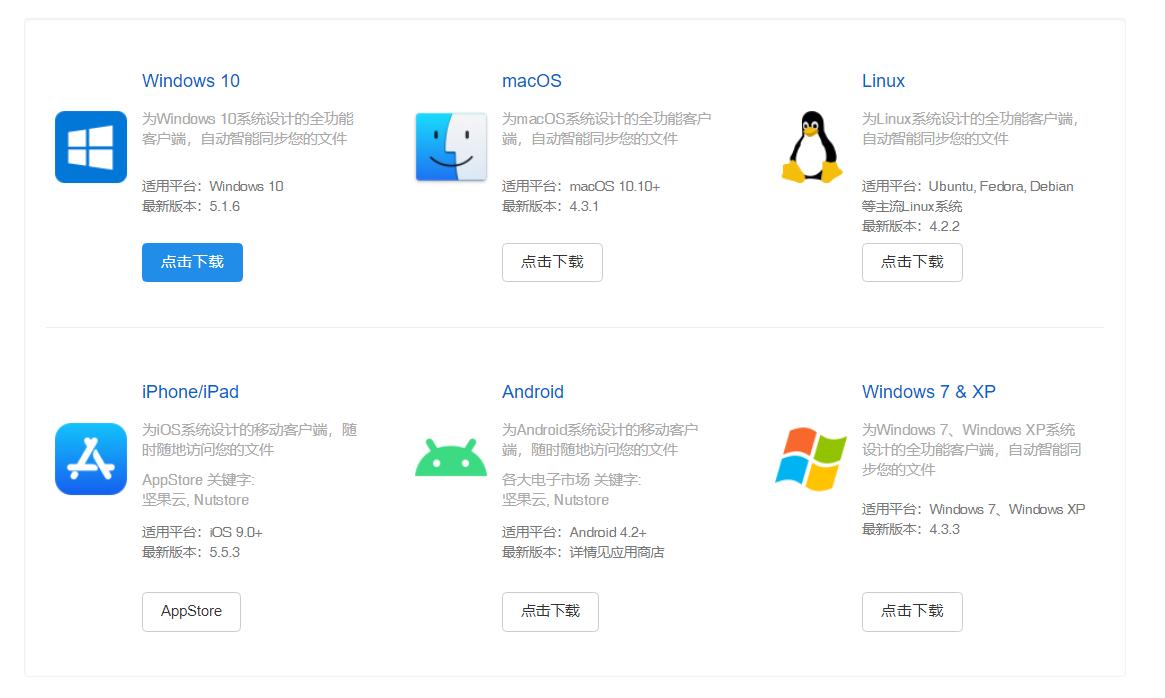Click the Android 点击下载 button
The image size is (1165, 698).
point(551,612)
